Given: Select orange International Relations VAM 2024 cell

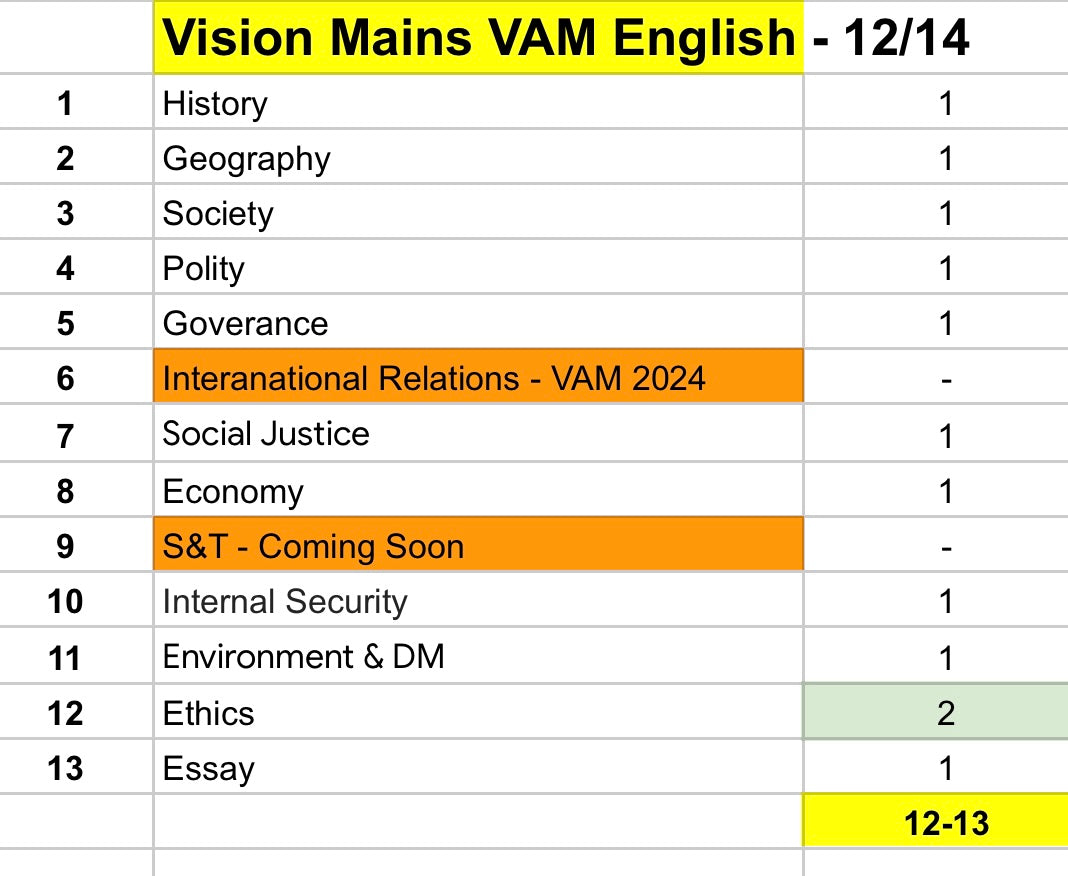Looking at the screenshot, I should [478, 378].
